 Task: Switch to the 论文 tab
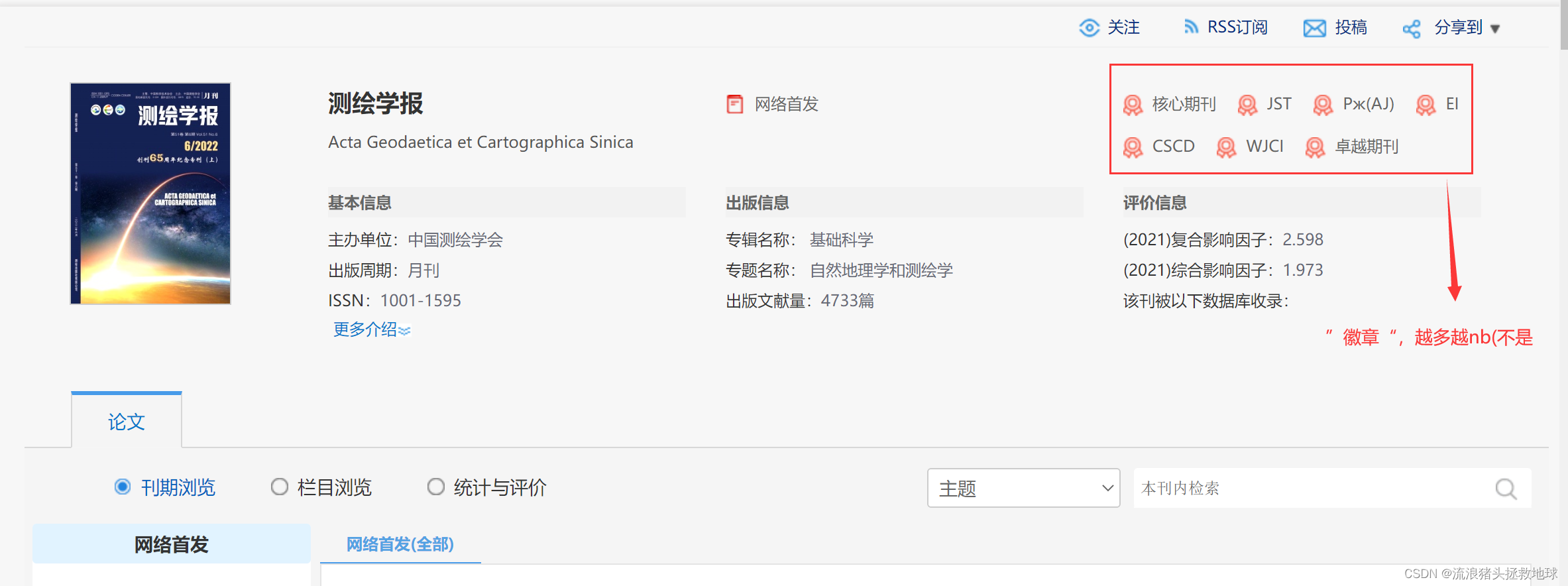127,422
